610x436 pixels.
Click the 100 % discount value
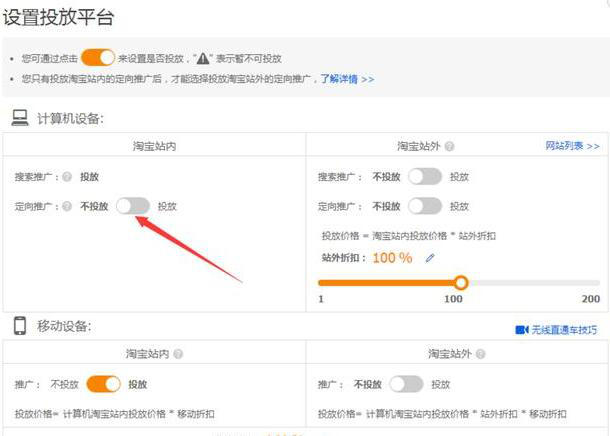(392, 258)
